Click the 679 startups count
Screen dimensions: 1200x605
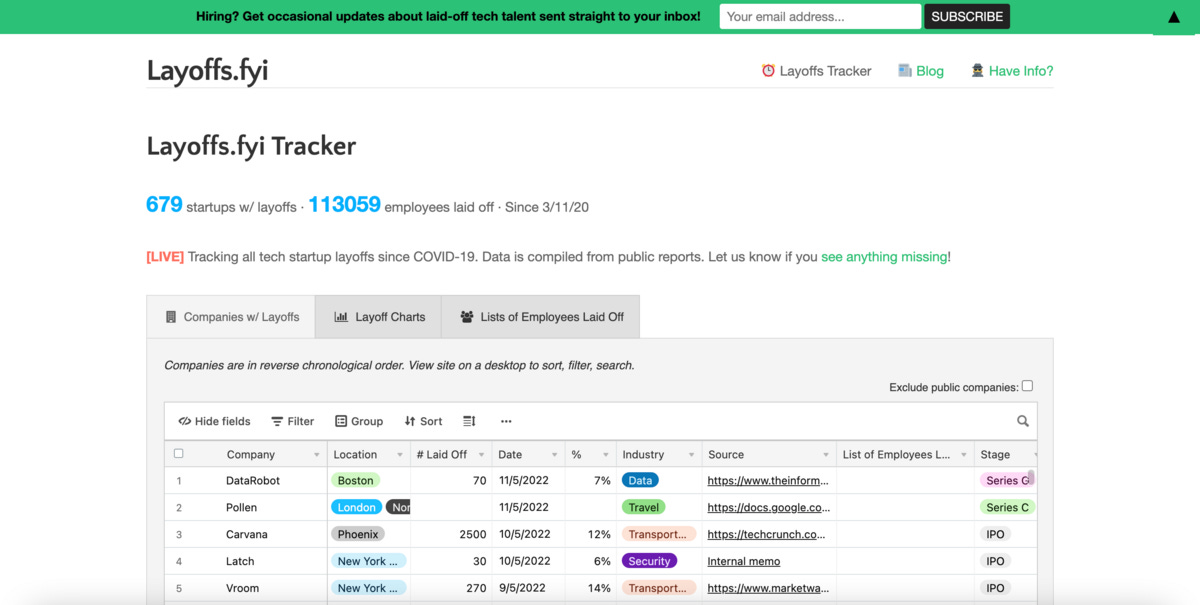164,205
